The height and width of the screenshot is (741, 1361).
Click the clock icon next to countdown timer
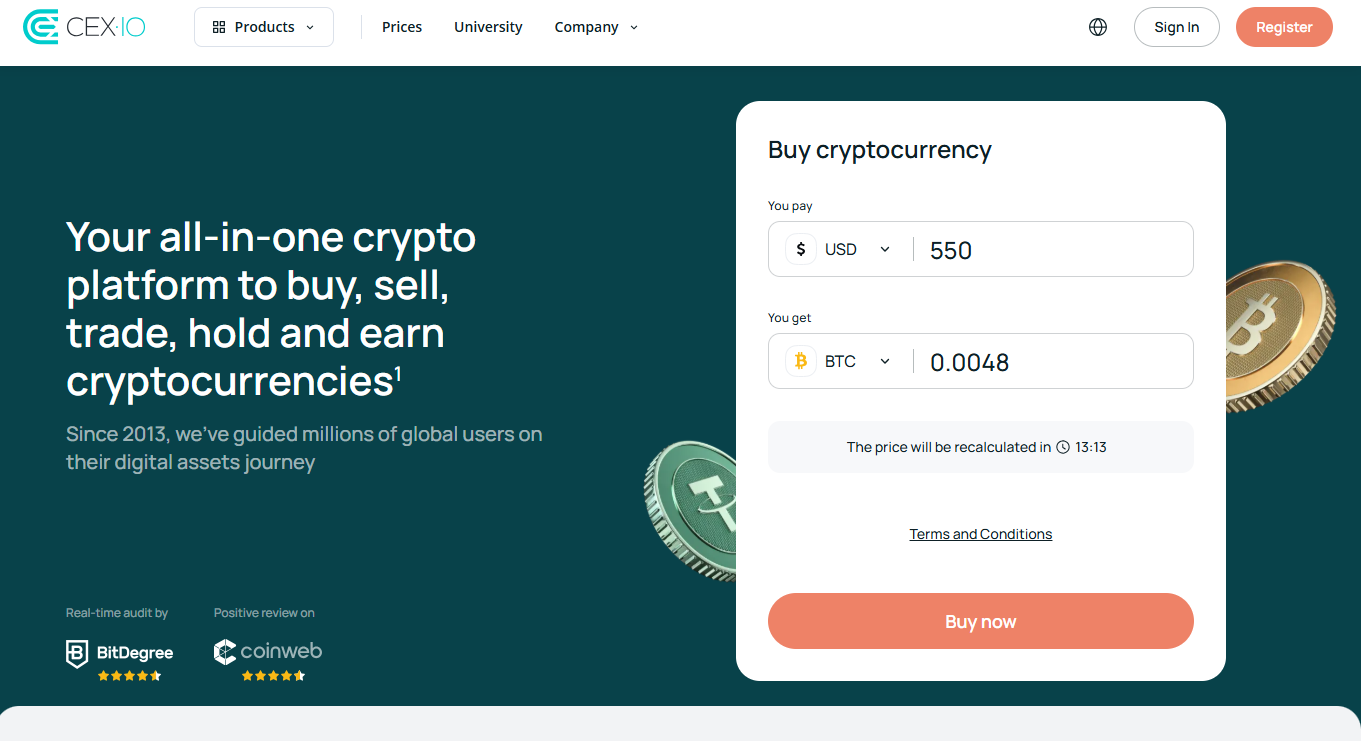point(1062,447)
